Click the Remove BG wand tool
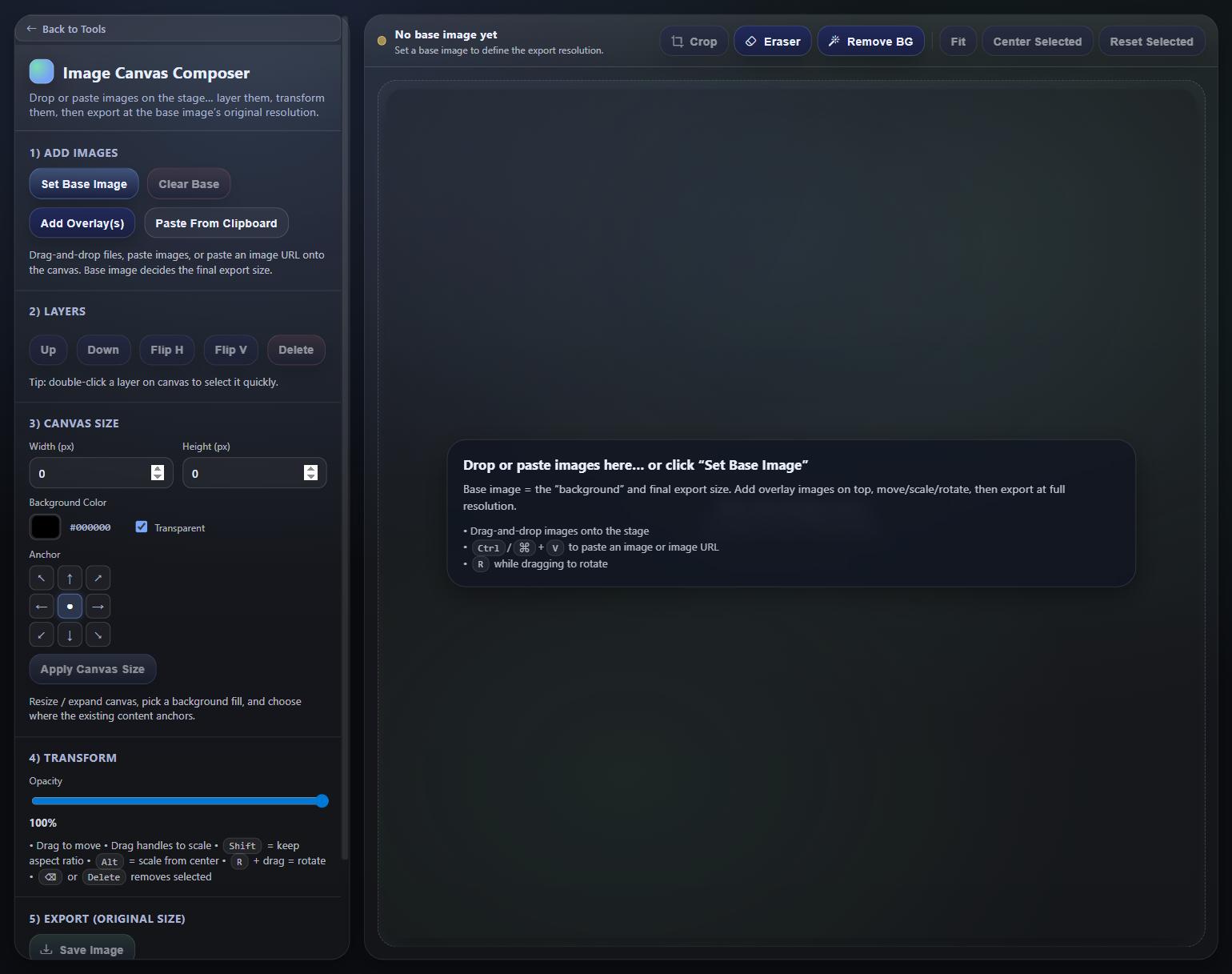The height and width of the screenshot is (974, 1232). [x=870, y=42]
